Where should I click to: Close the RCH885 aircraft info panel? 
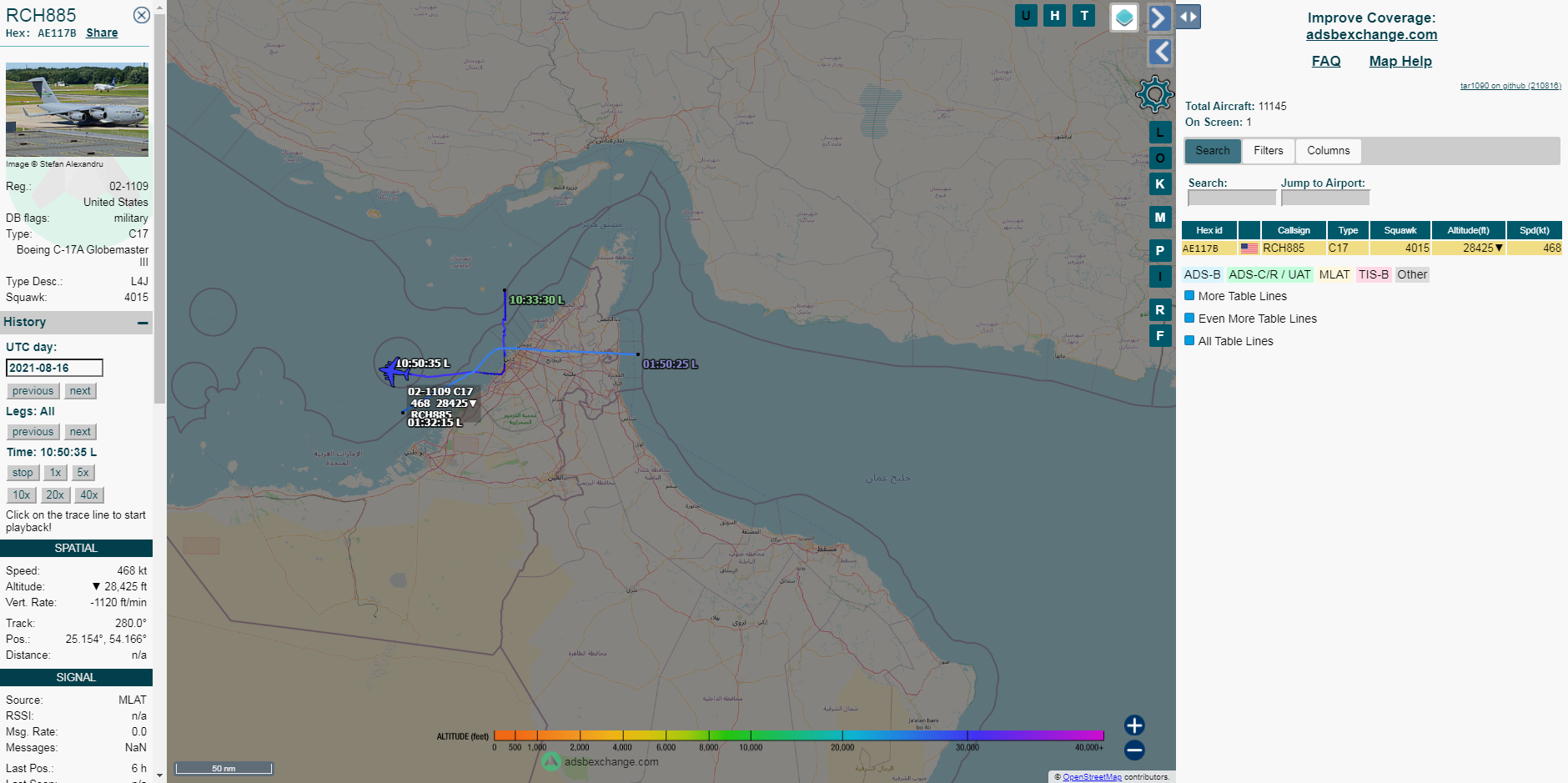pyautogui.click(x=142, y=15)
